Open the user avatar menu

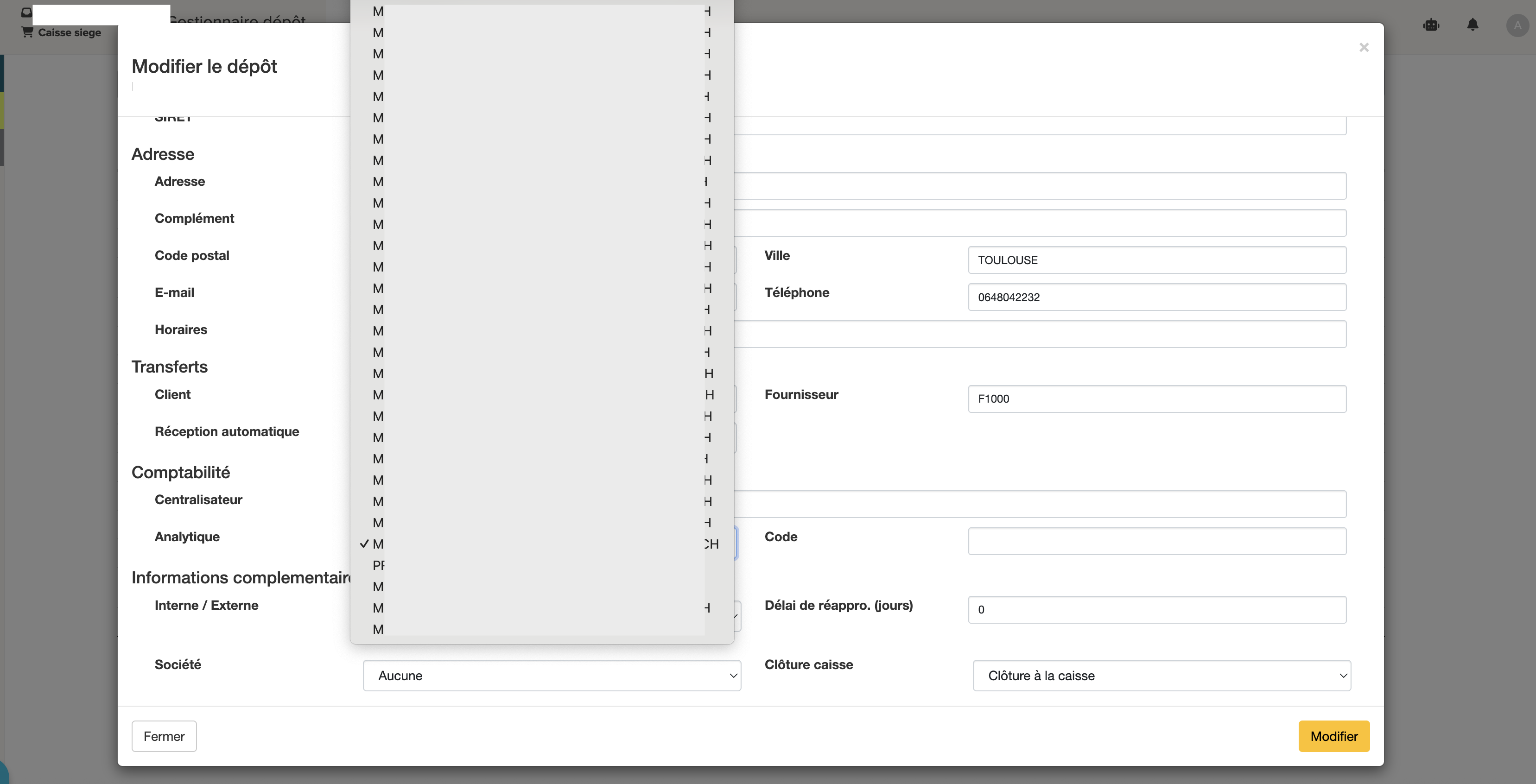pos(1517,25)
